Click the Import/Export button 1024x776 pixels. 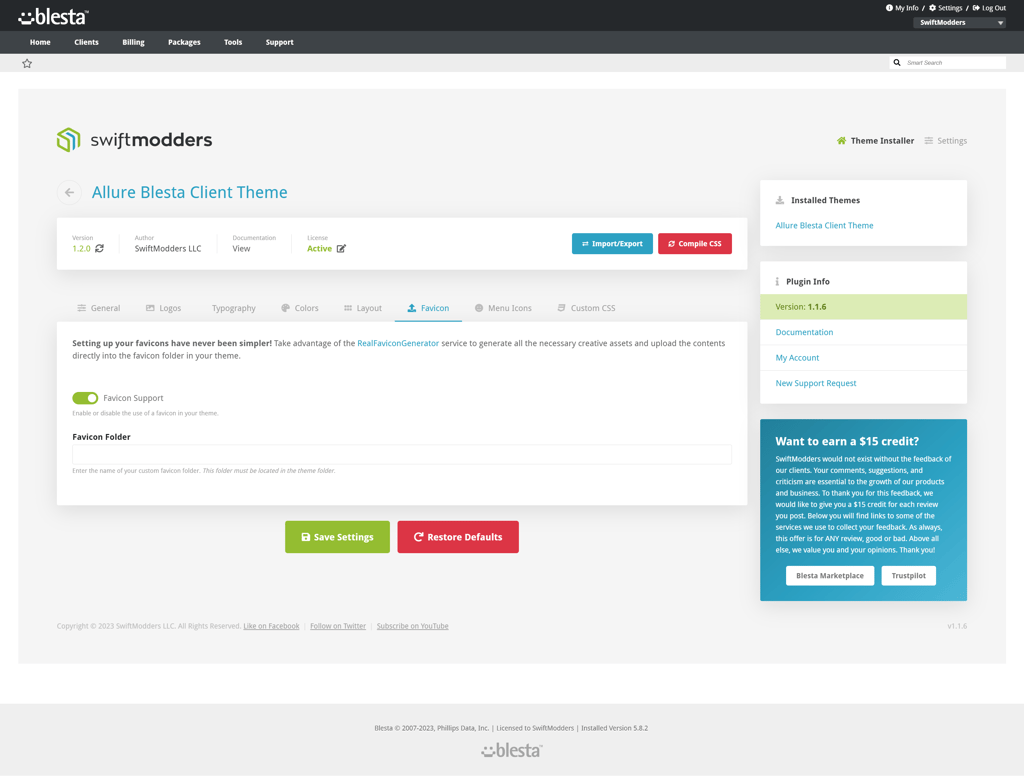612,244
